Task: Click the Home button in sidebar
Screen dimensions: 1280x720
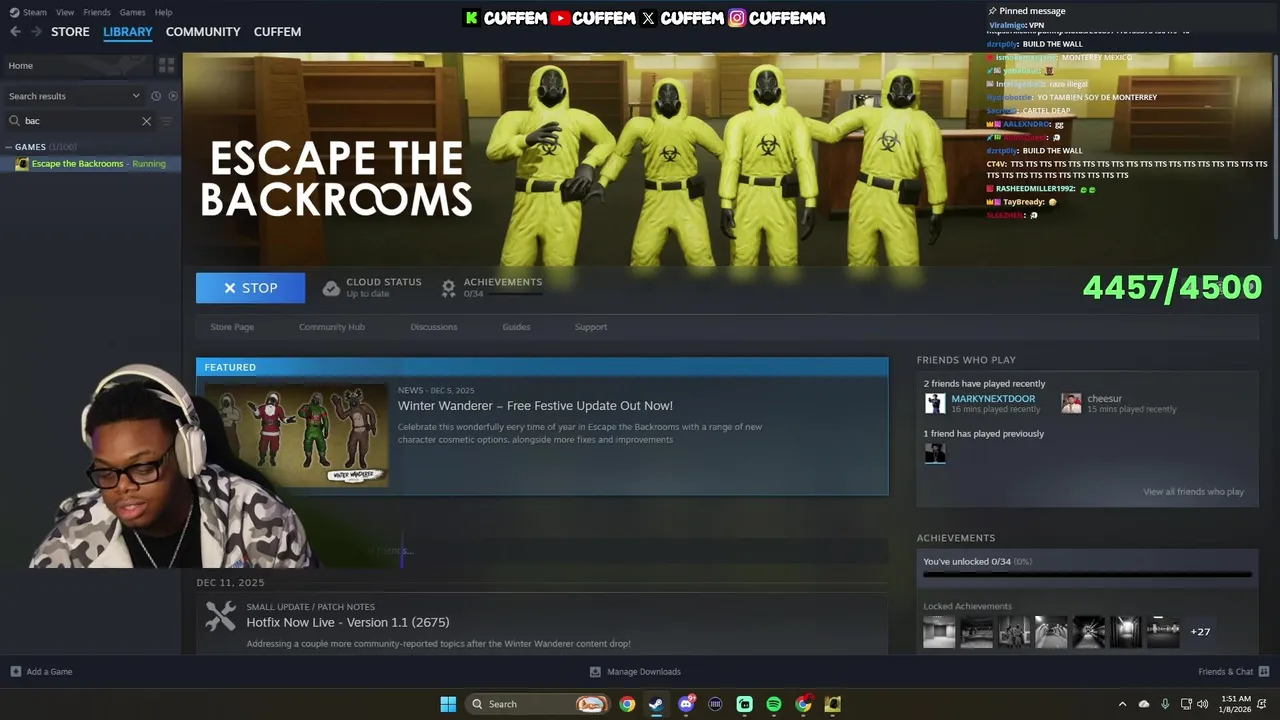Action: tap(78, 65)
